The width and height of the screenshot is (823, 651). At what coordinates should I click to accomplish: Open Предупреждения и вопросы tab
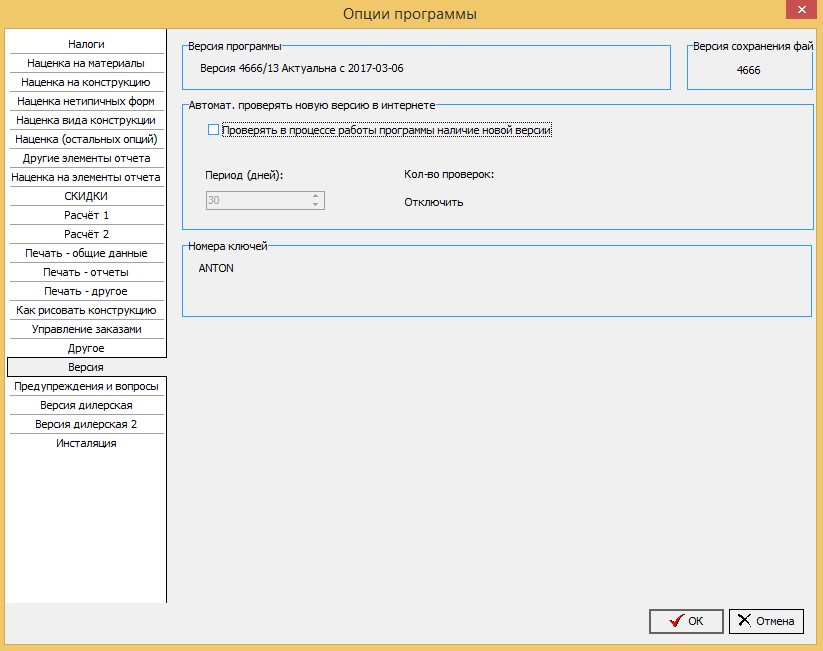pos(86,386)
